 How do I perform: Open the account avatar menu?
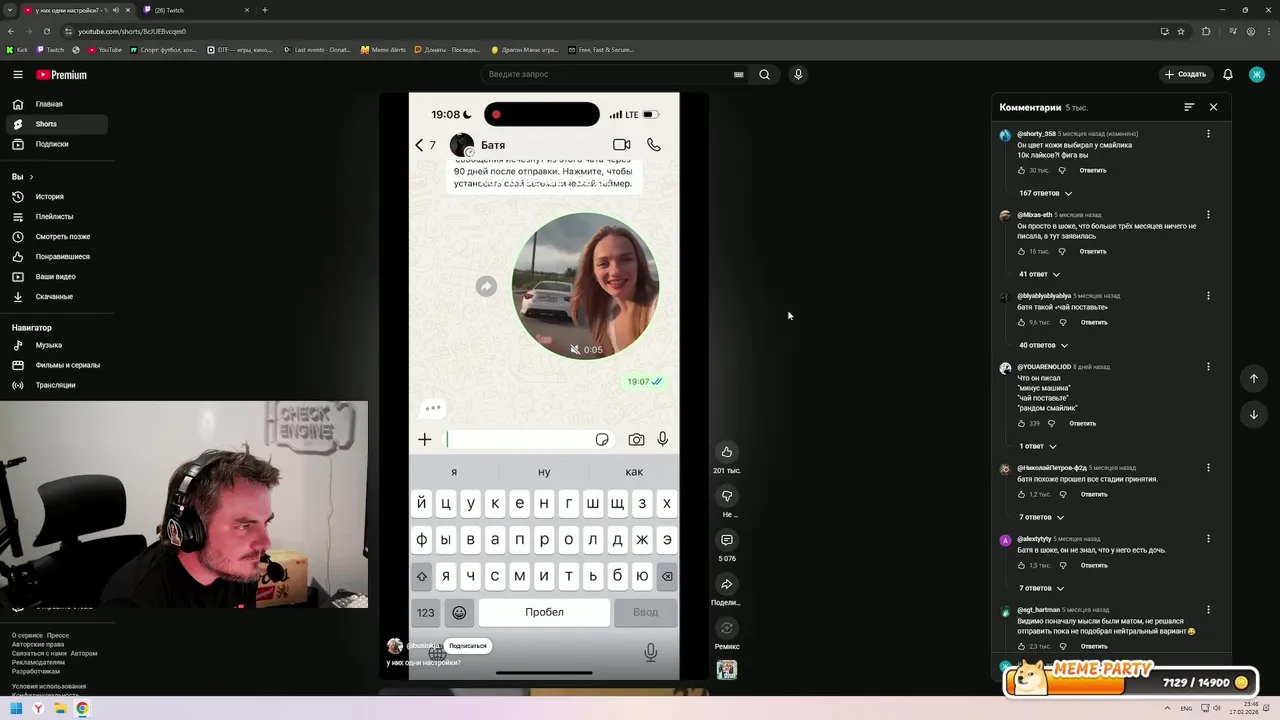coord(1256,74)
